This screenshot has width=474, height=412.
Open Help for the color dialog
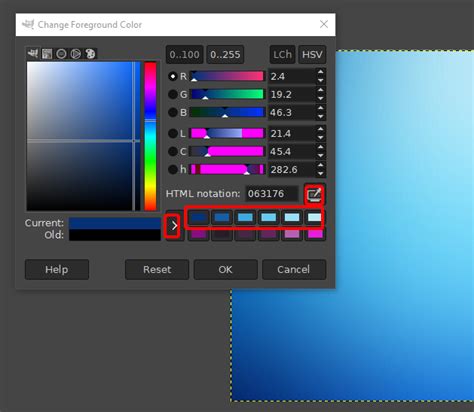(57, 269)
